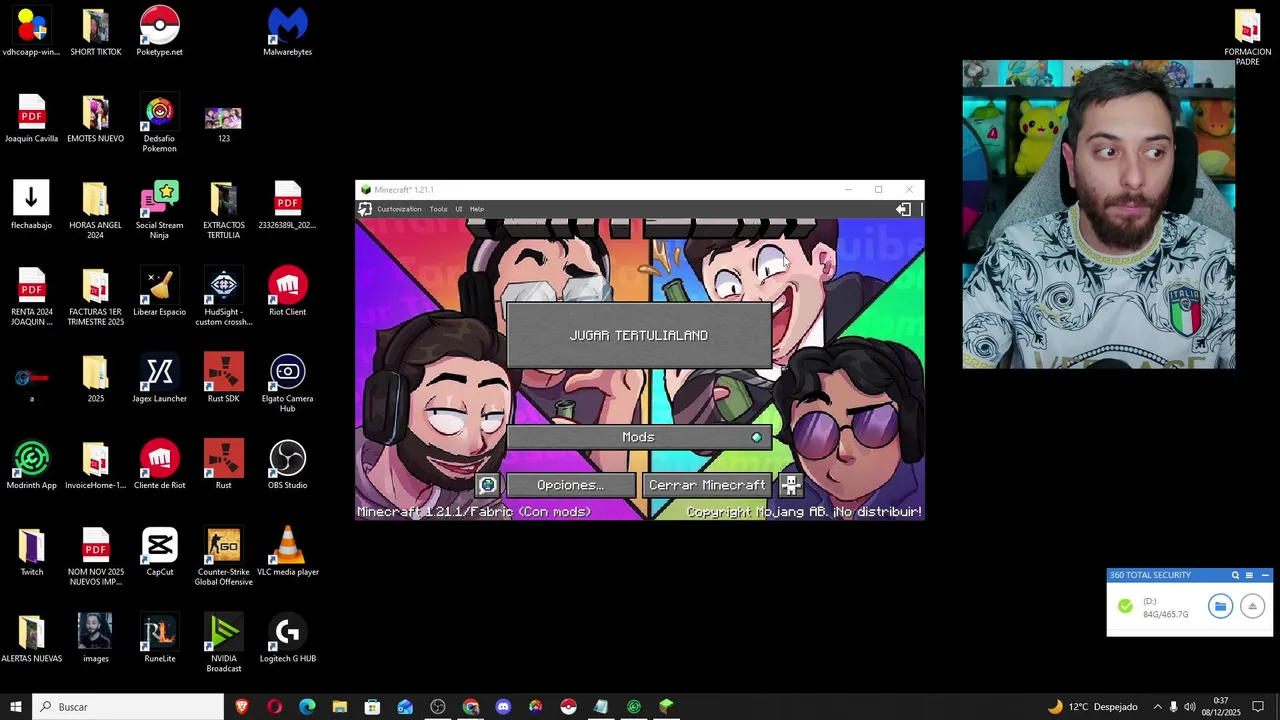This screenshot has width=1280, height=720.
Task: Open the Windows Start menu
Action: pyautogui.click(x=15, y=707)
